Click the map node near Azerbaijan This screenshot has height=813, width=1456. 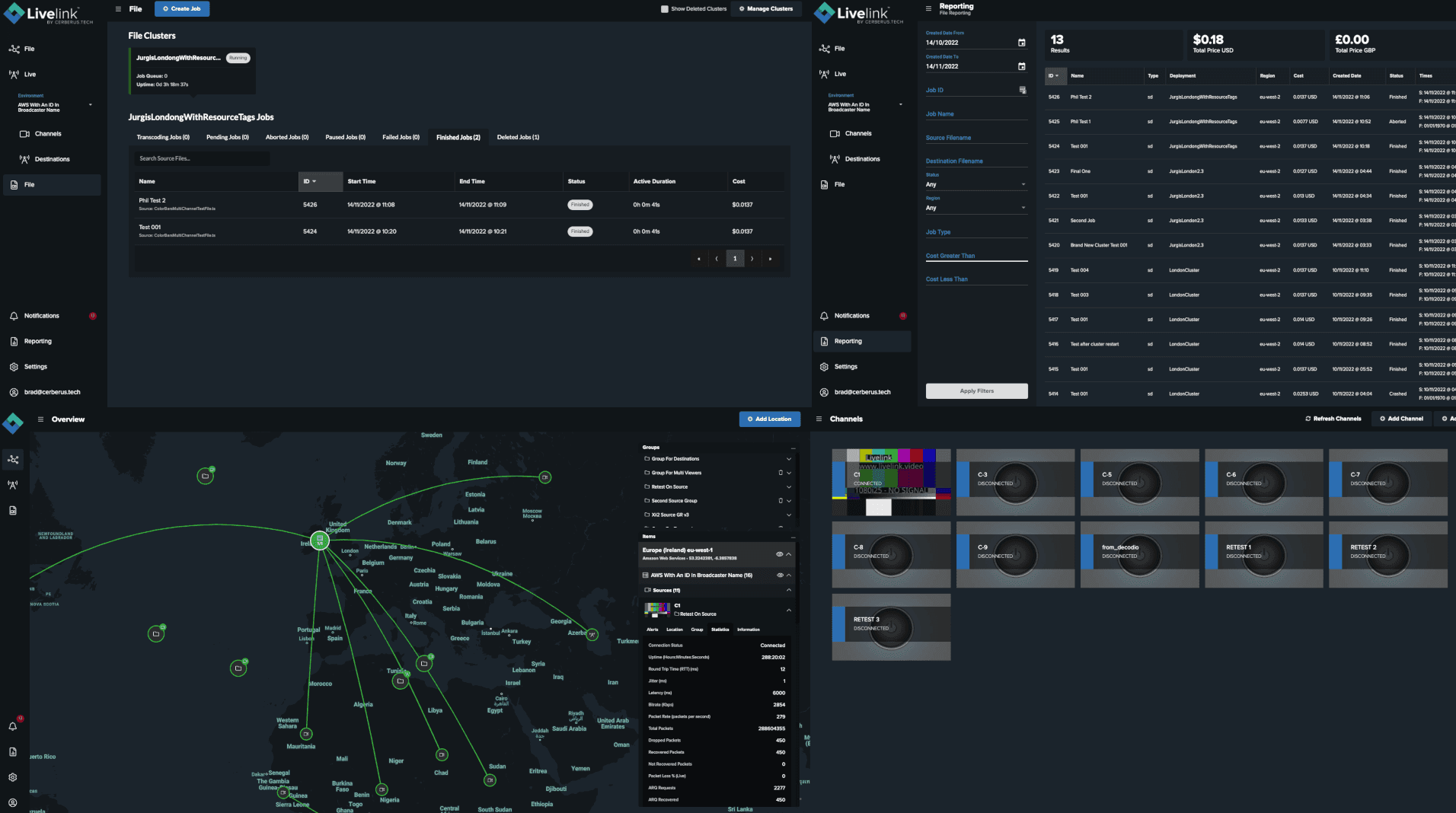pyautogui.click(x=592, y=634)
